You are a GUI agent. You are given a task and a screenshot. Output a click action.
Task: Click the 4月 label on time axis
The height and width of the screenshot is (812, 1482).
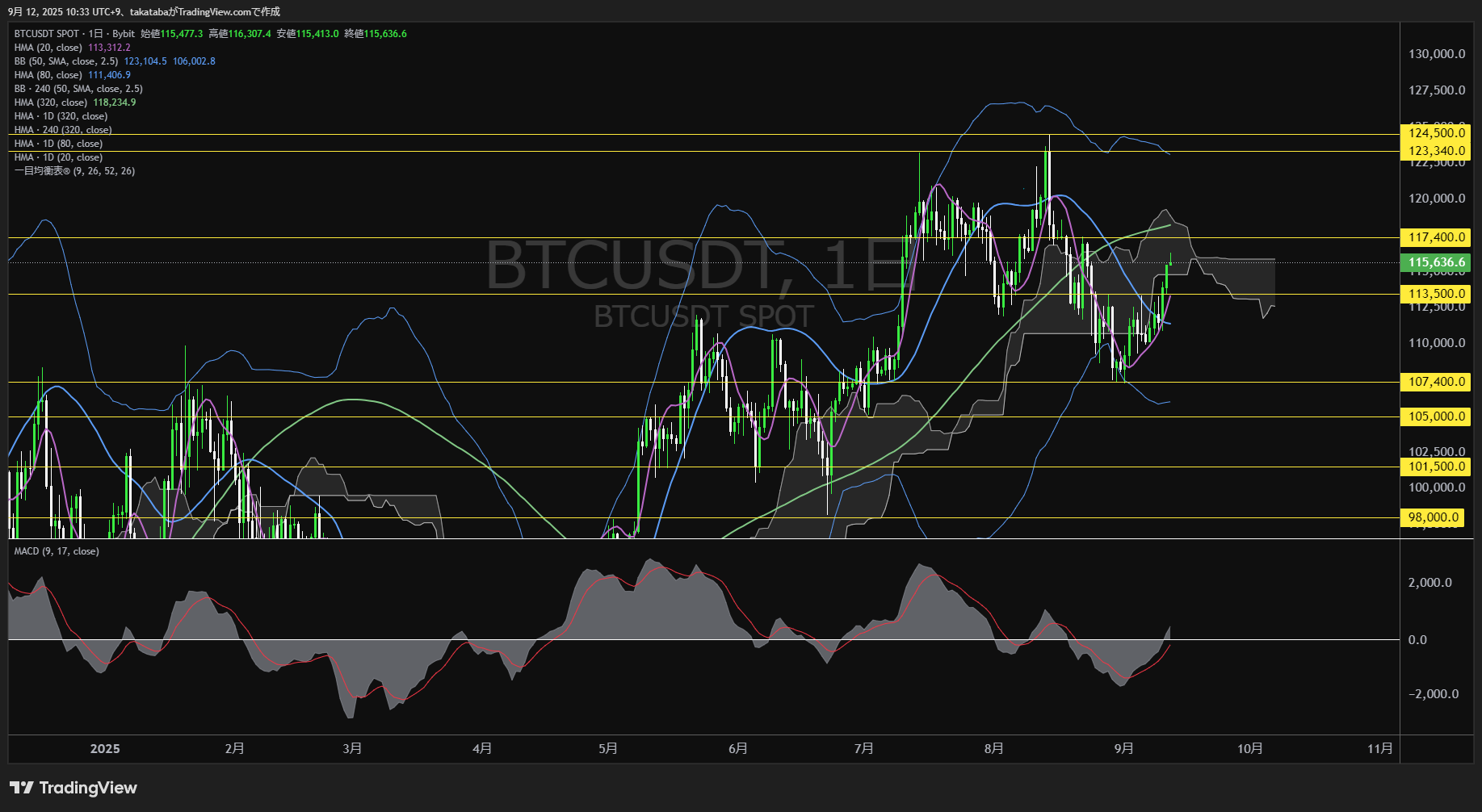pyautogui.click(x=482, y=749)
